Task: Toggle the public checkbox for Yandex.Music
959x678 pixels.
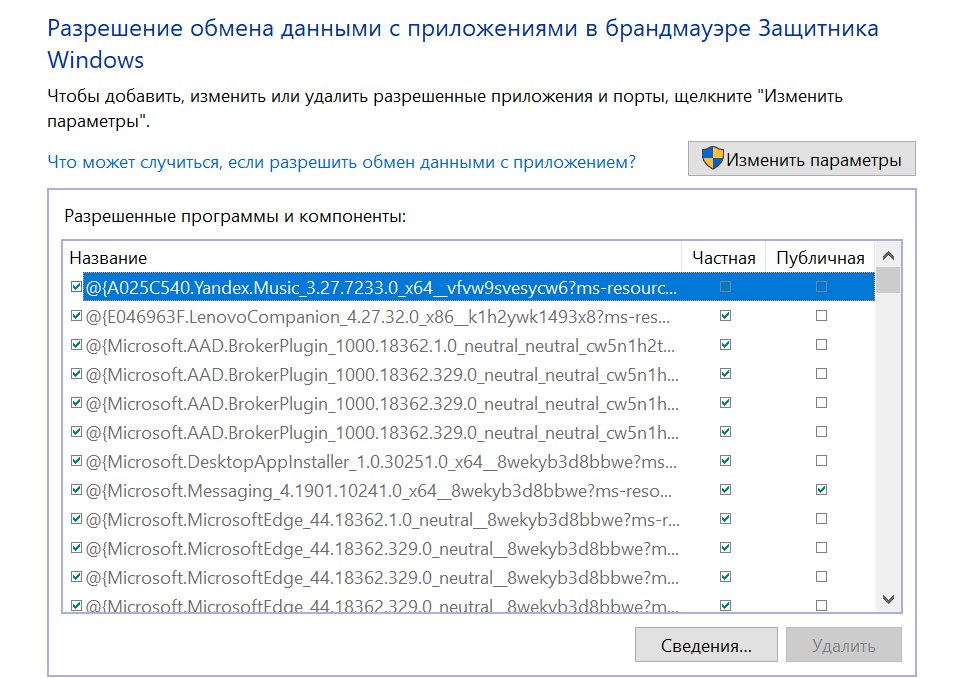Action: [821, 286]
